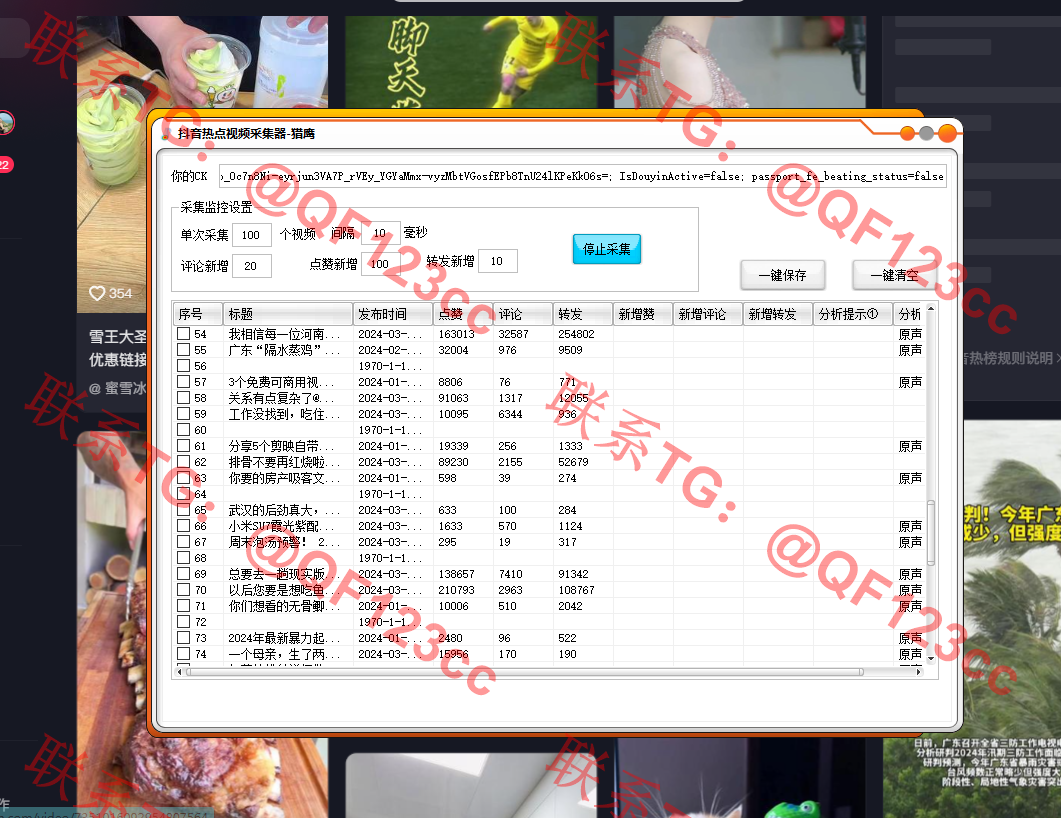Select title 我相信每一位河南 in row 54
The width and height of the screenshot is (1061, 818).
(284, 334)
